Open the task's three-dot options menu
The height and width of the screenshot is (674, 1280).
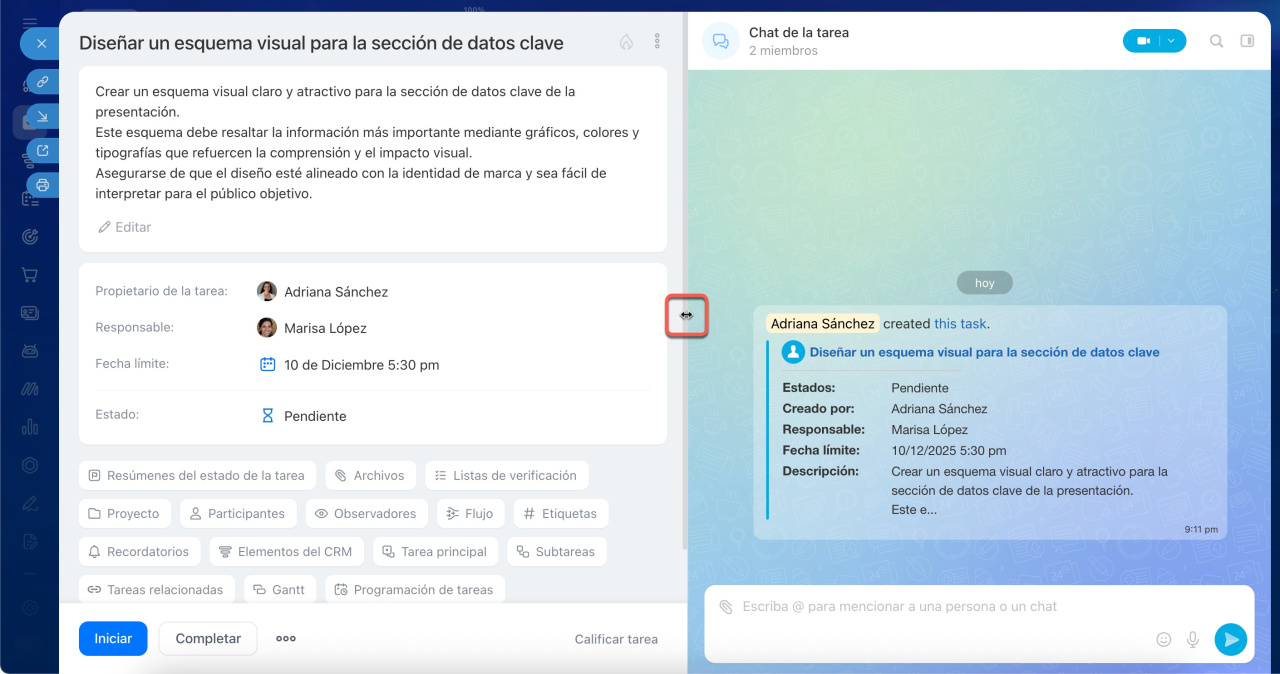click(x=657, y=42)
